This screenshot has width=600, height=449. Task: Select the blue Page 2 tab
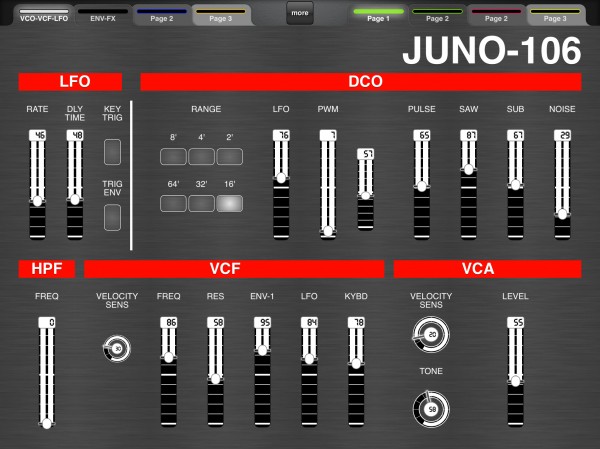pyautogui.click(x=162, y=15)
